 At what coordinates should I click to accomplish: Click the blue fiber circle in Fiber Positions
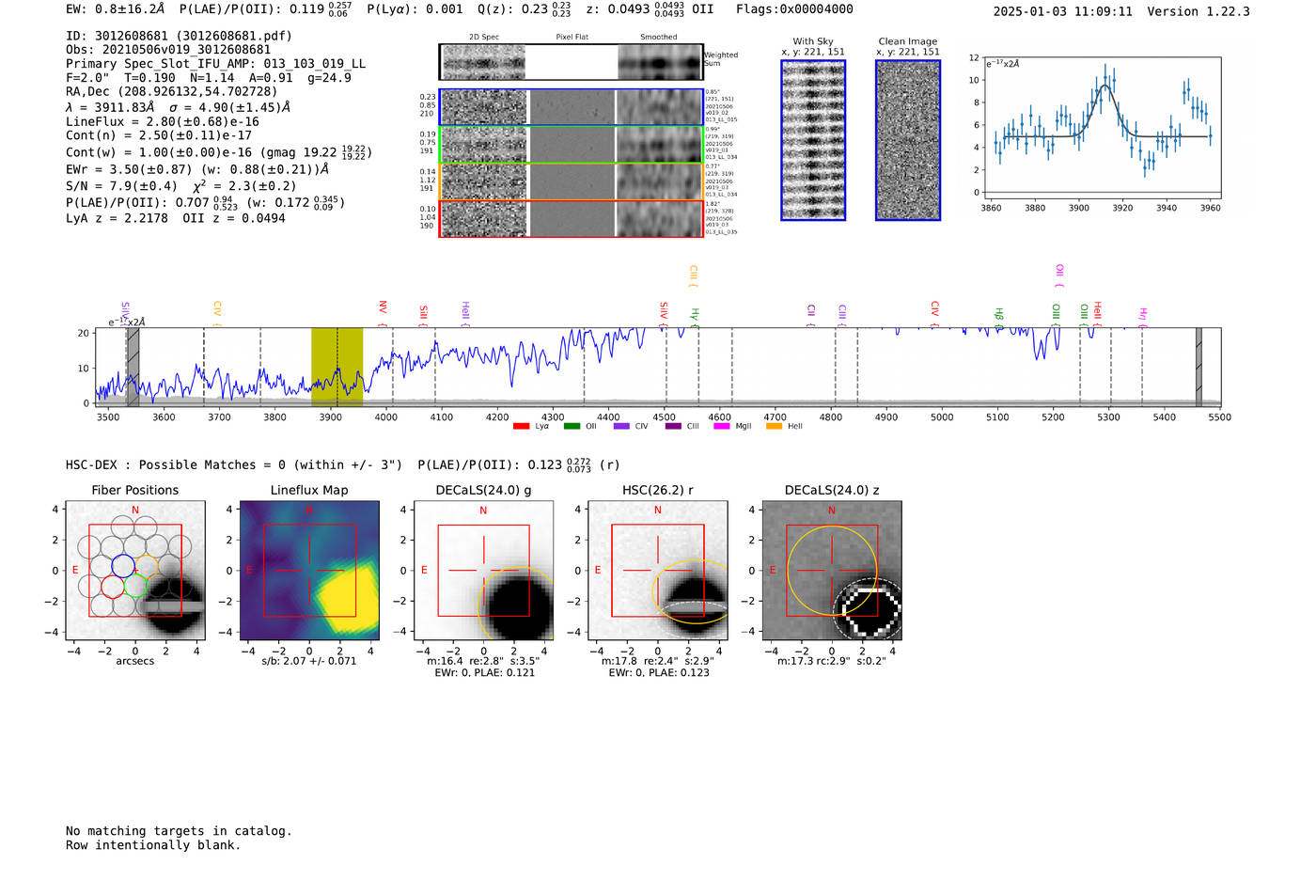(123, 566)
